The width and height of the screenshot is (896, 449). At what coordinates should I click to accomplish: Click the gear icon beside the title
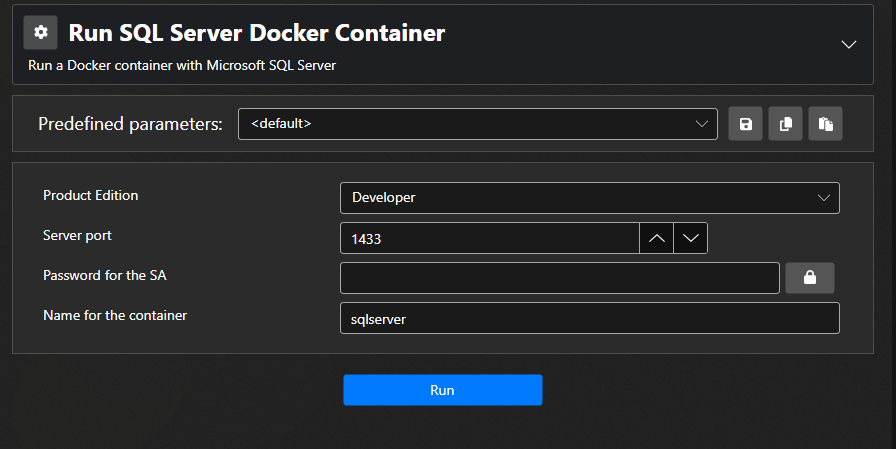click(40, 33)
